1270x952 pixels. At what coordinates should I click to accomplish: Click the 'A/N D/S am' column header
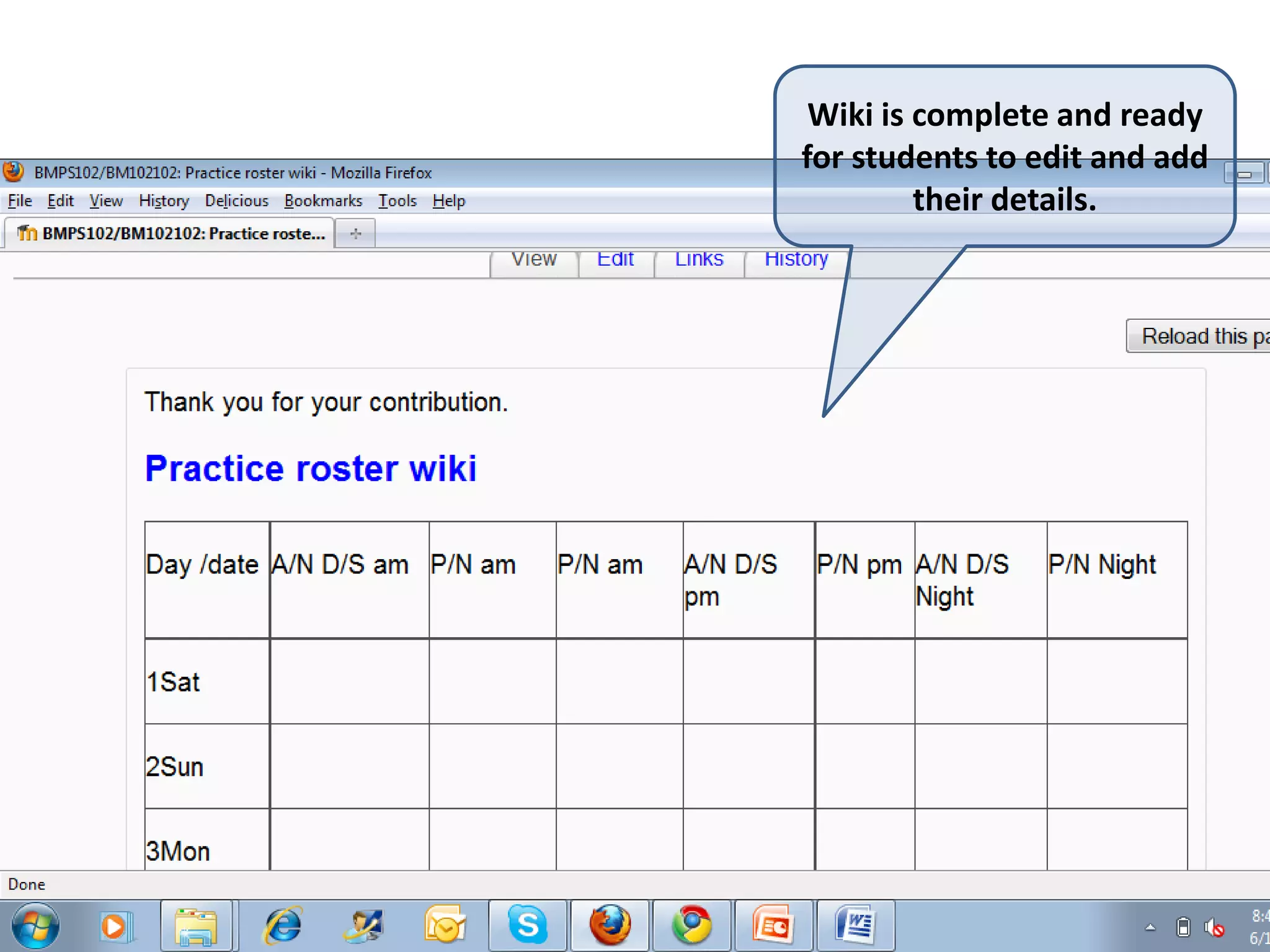350,580
